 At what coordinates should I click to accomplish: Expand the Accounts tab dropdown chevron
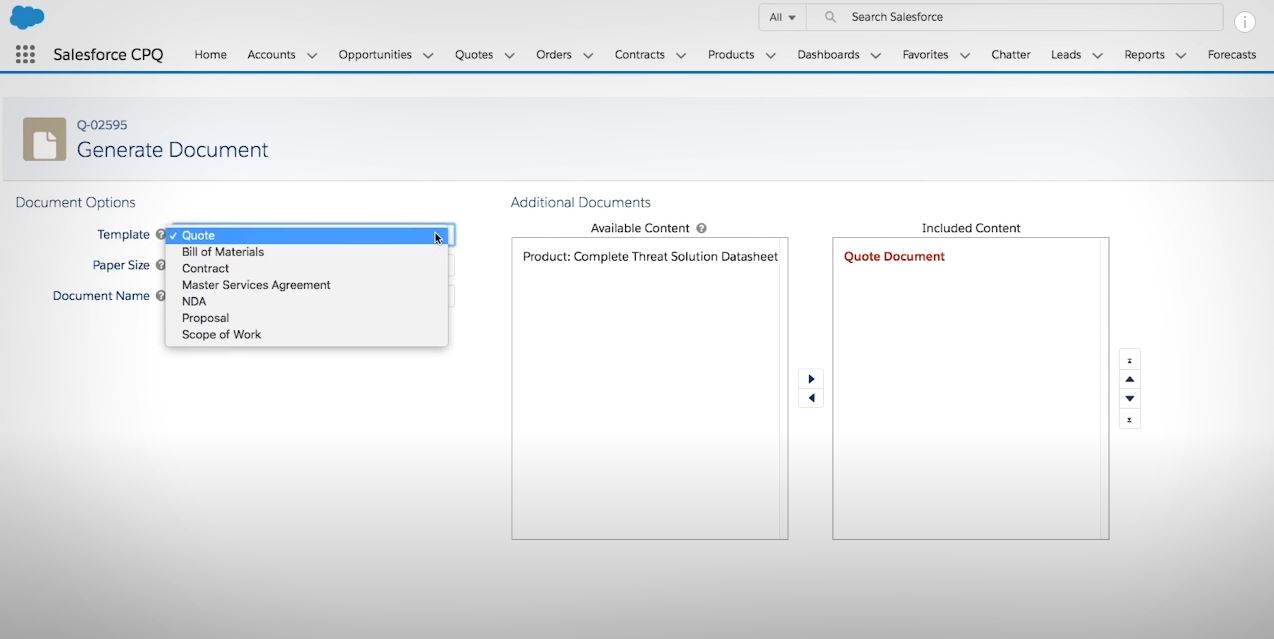coord(312,56)
